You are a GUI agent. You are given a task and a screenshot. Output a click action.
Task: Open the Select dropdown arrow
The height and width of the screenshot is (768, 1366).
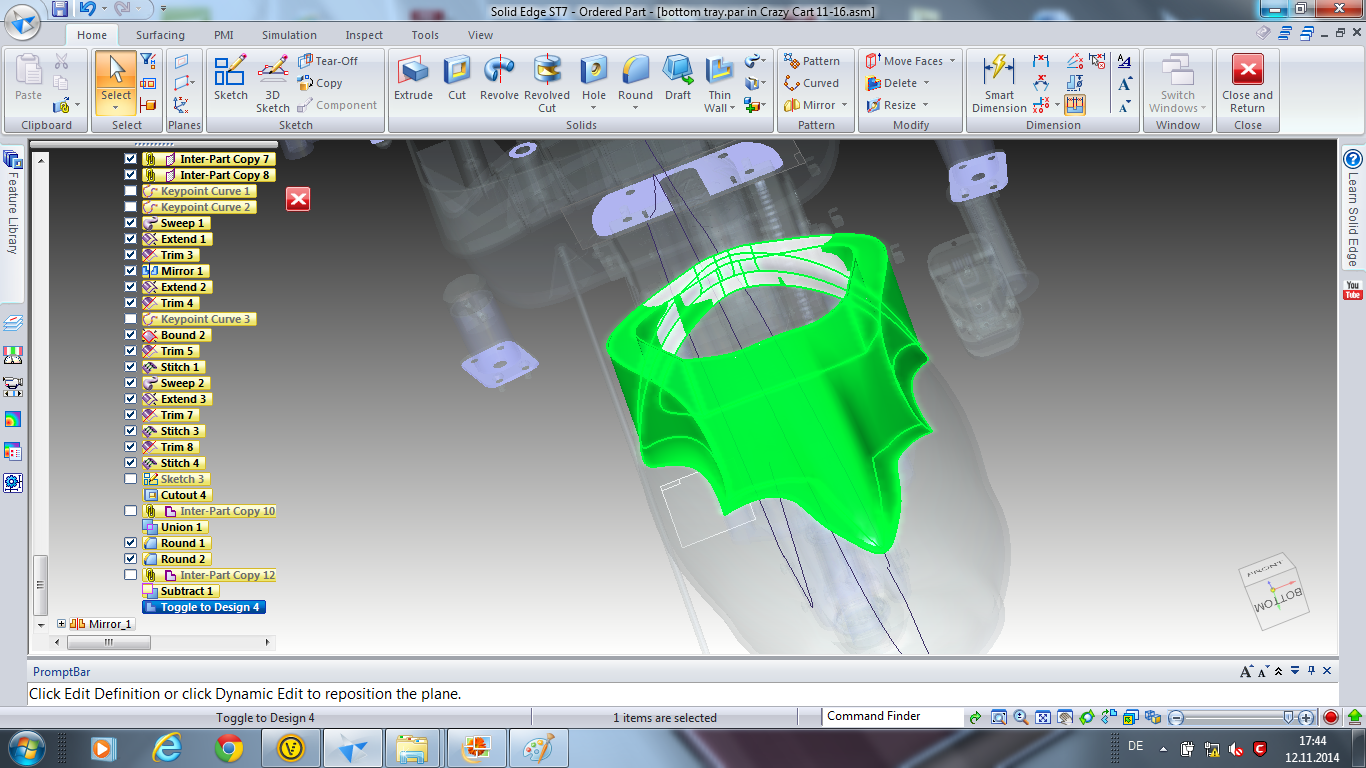(116, 108)
